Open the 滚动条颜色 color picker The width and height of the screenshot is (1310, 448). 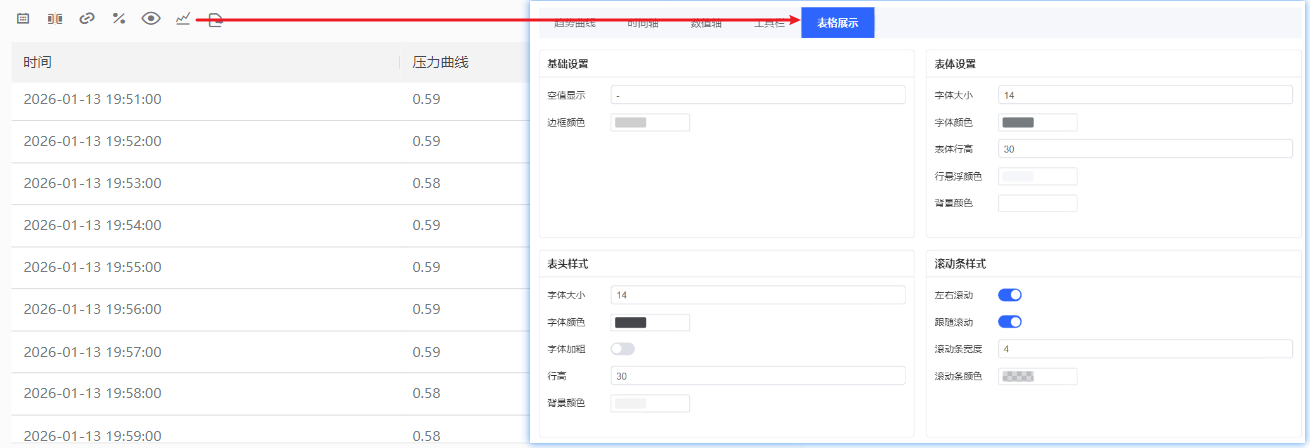[x=1037, y=376]
